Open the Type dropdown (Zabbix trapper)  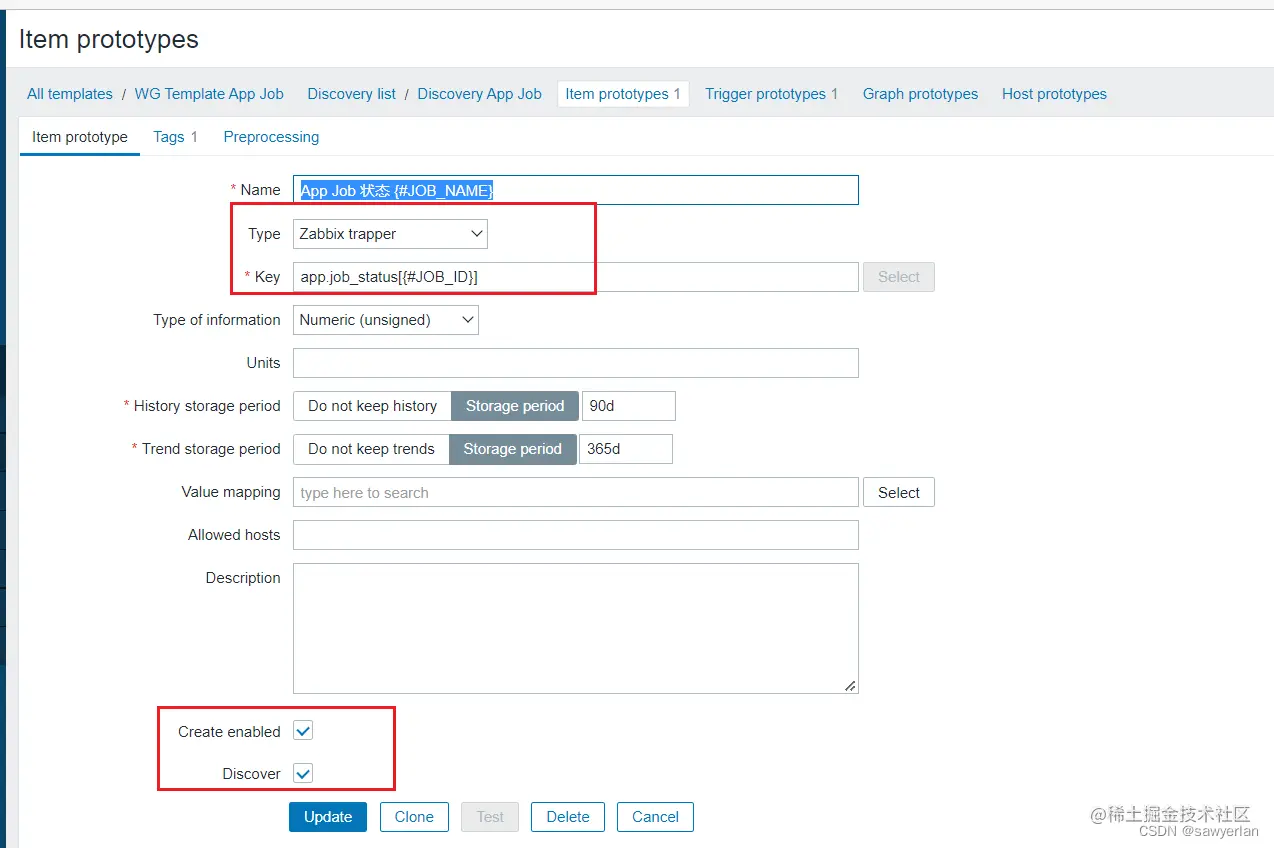click(x=390, y=234)
